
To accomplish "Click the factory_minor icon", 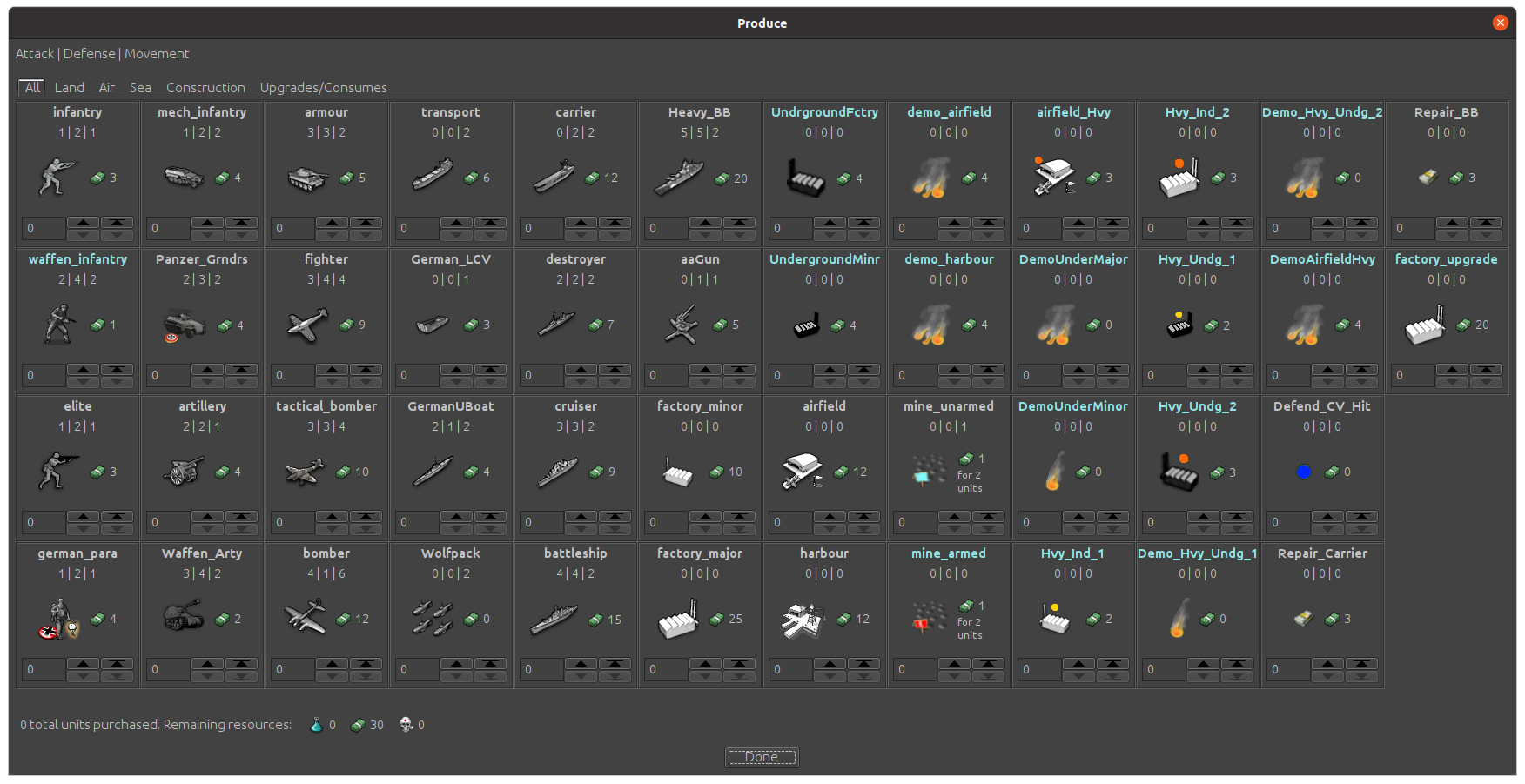I will click(x=678, y=472).
